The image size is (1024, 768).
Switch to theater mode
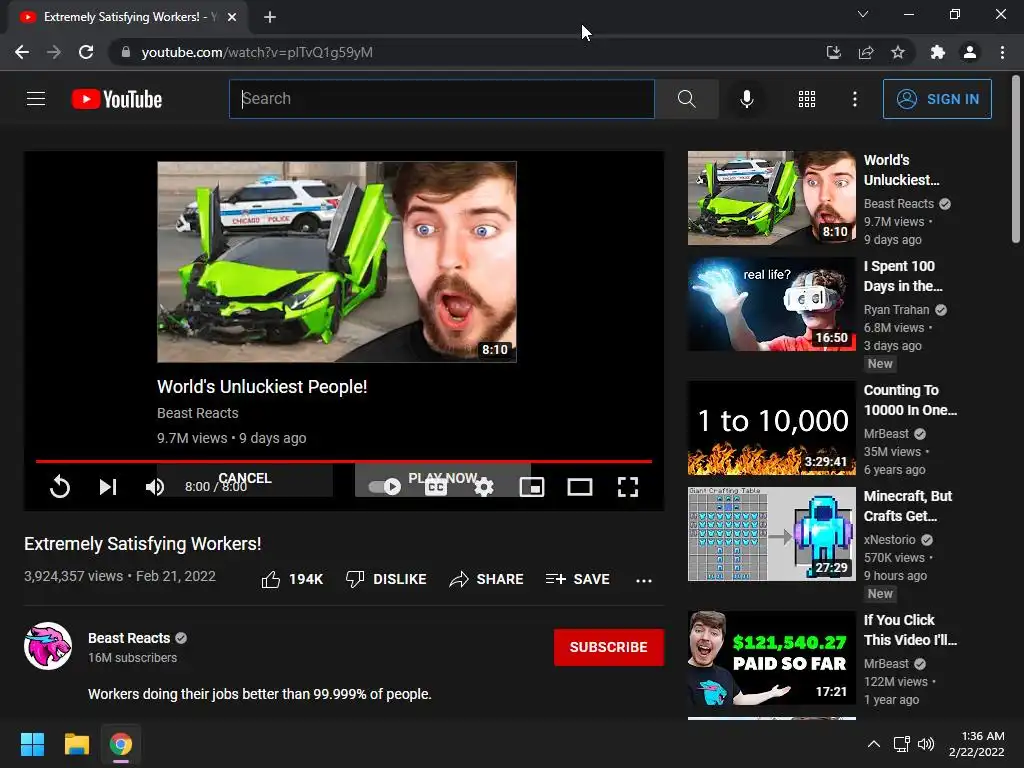click(580, 487)
